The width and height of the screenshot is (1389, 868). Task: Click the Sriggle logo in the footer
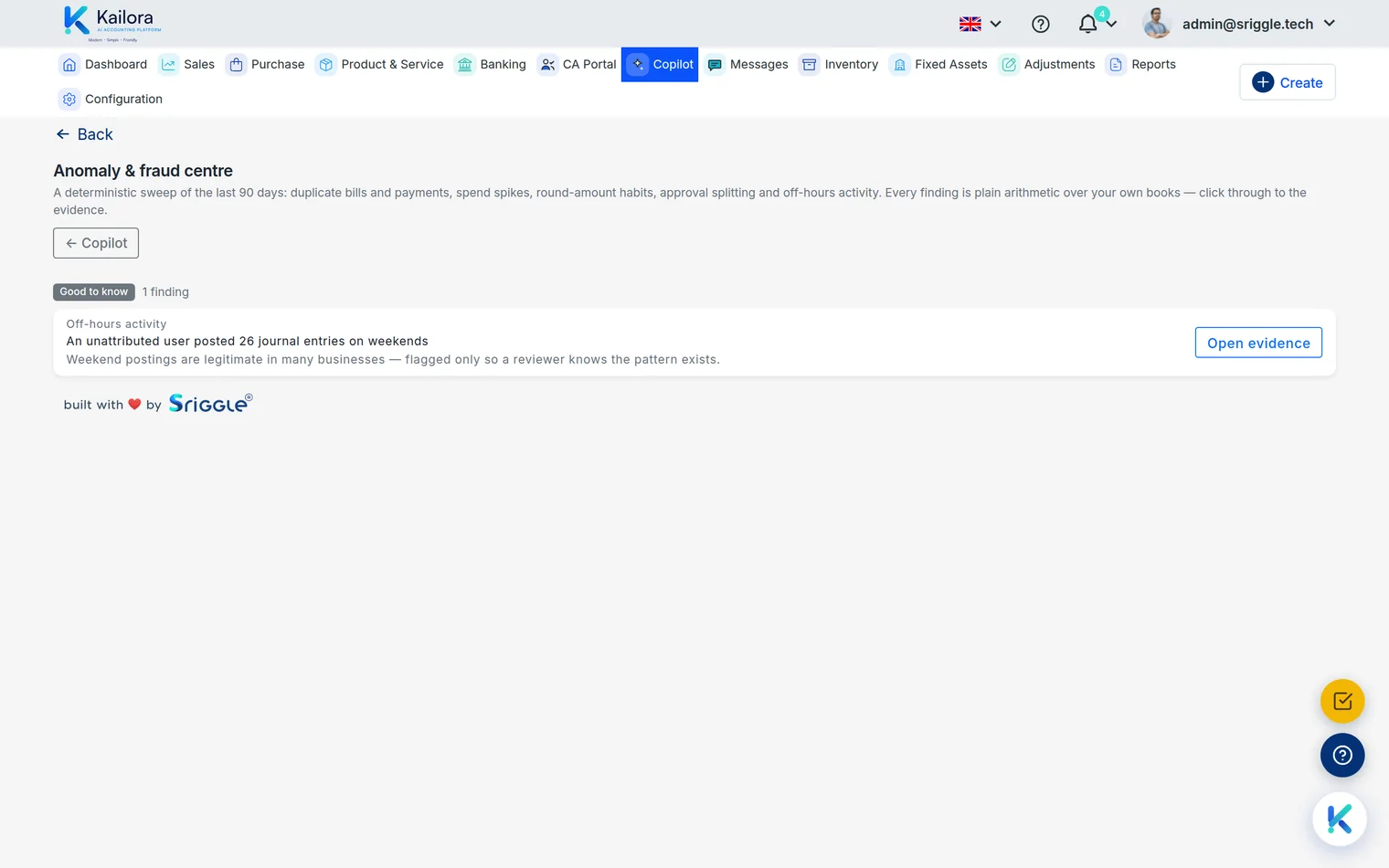(x=211, y=403)
